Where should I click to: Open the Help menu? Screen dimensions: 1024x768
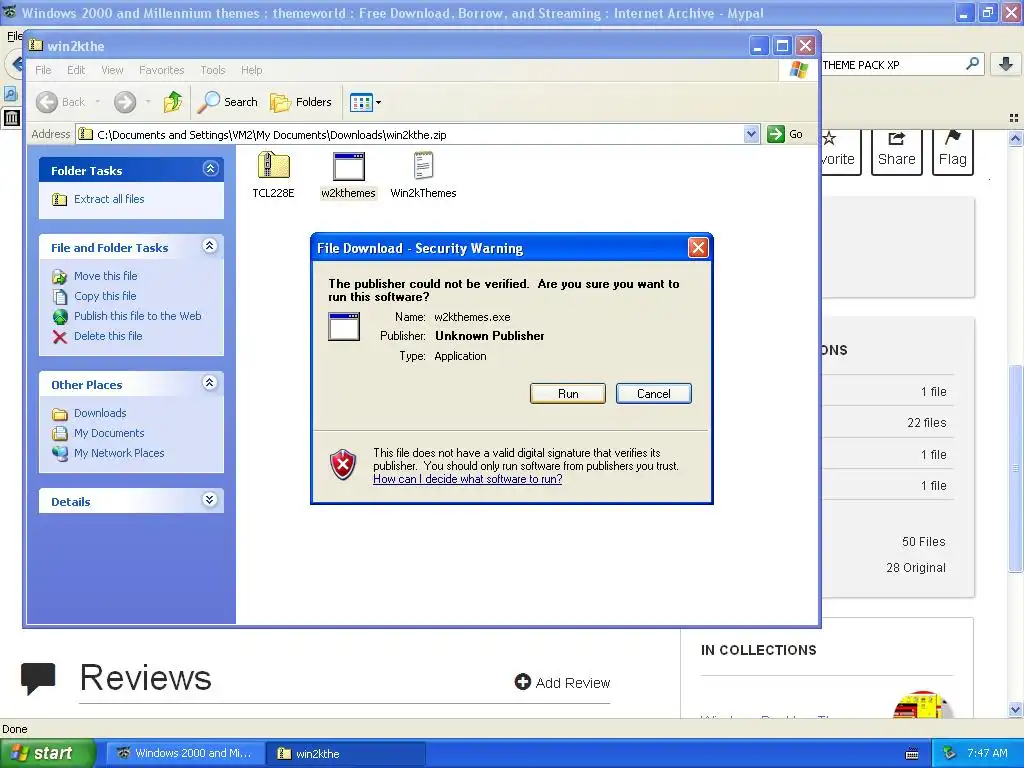pyautogui.click(x=251, y=70)
